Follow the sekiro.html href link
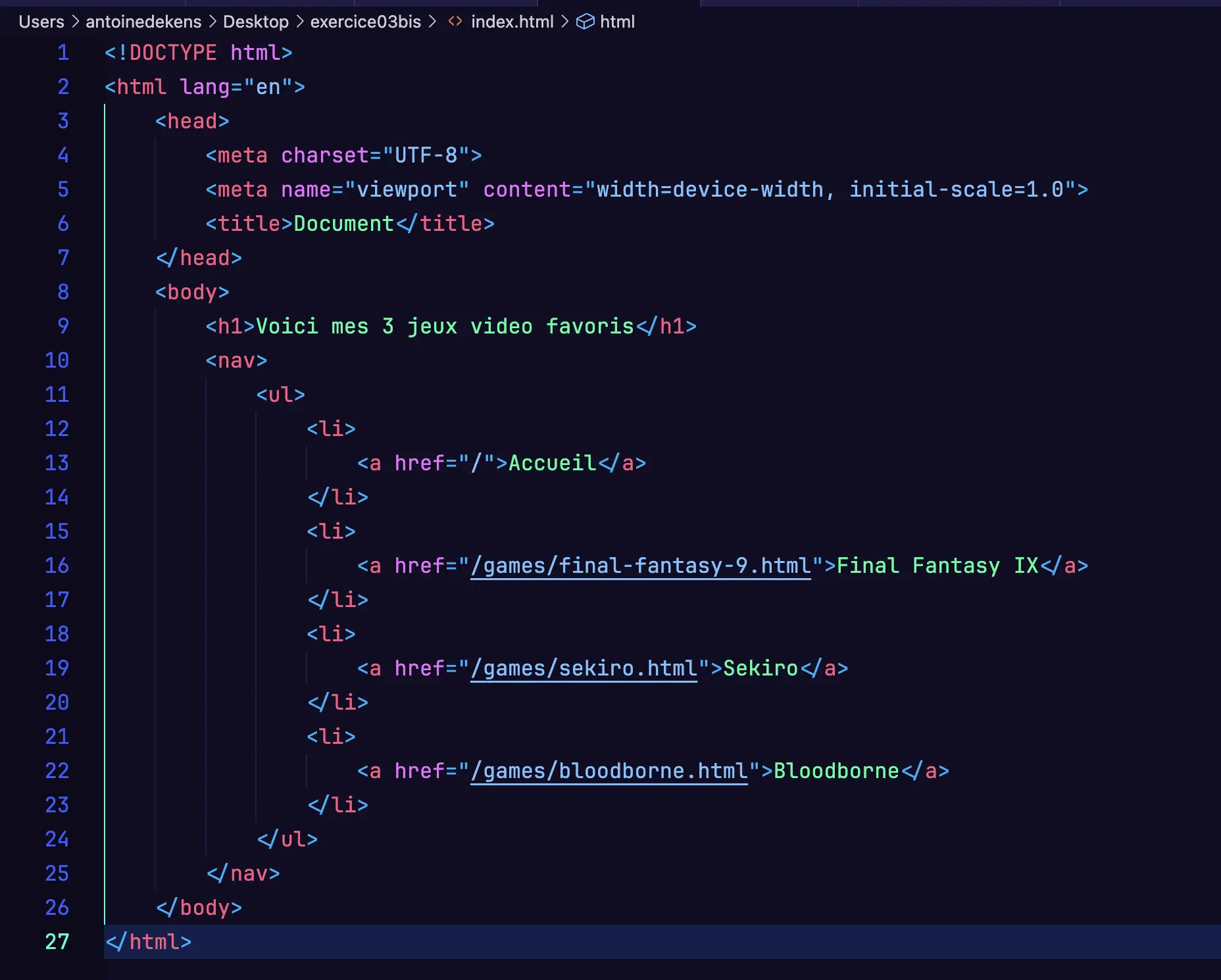1221x980 pixels. click(584, 668)
